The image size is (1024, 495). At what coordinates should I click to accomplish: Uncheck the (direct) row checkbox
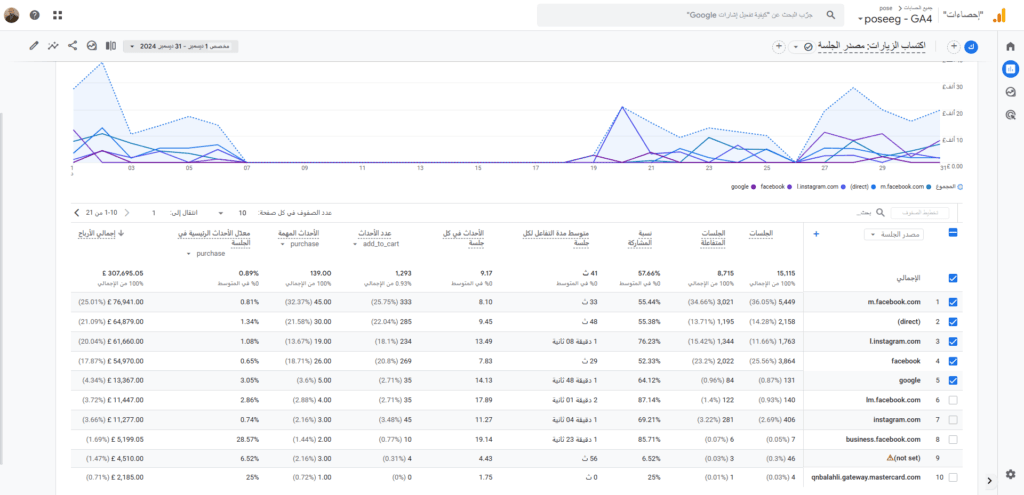953,322
